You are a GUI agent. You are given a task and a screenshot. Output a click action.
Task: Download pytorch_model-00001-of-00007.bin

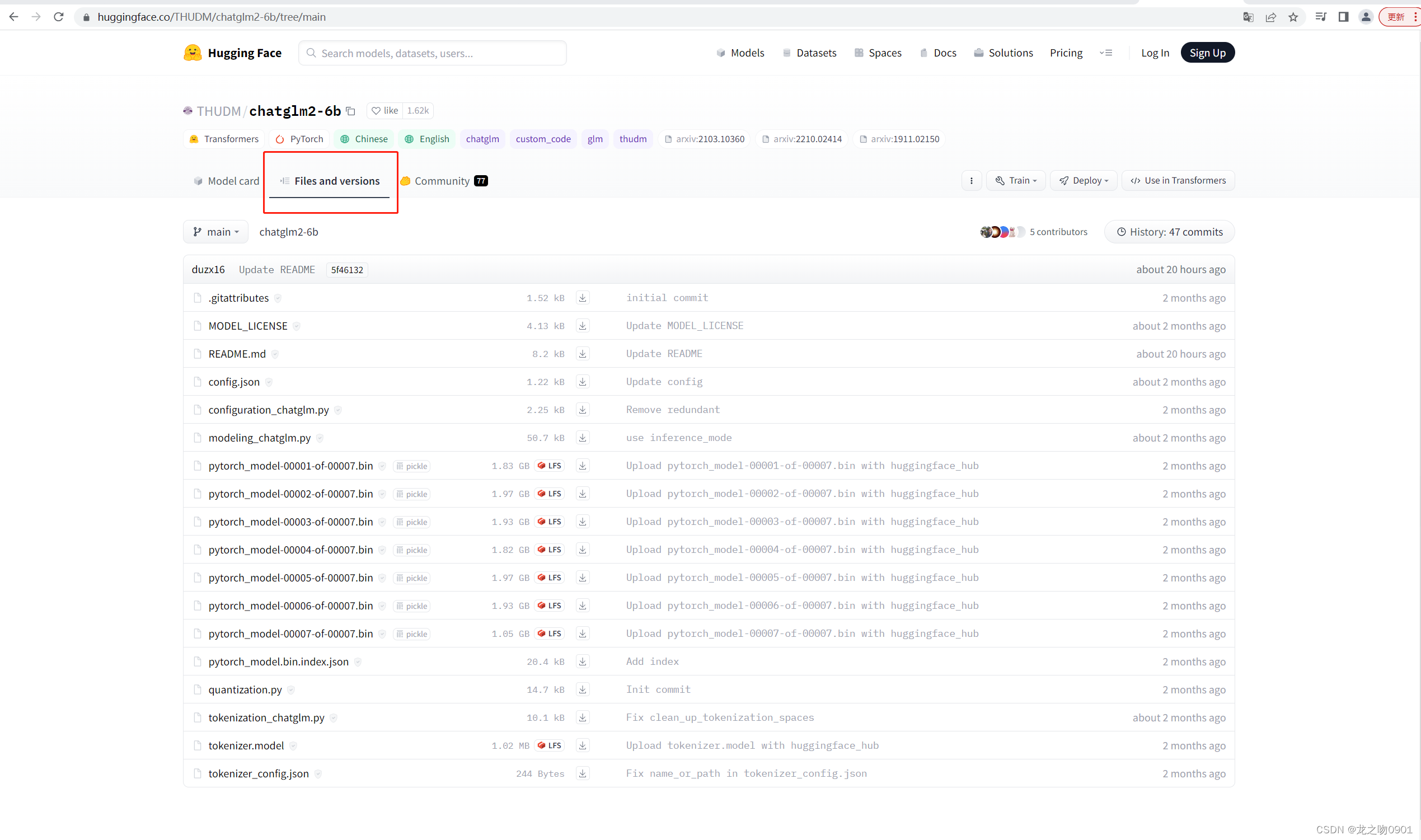[582, 466]
